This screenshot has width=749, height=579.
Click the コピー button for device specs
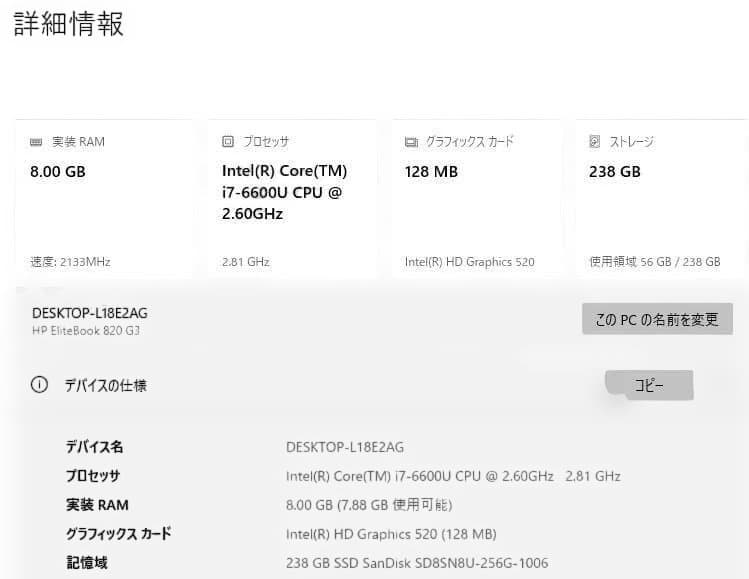point(649,385)
